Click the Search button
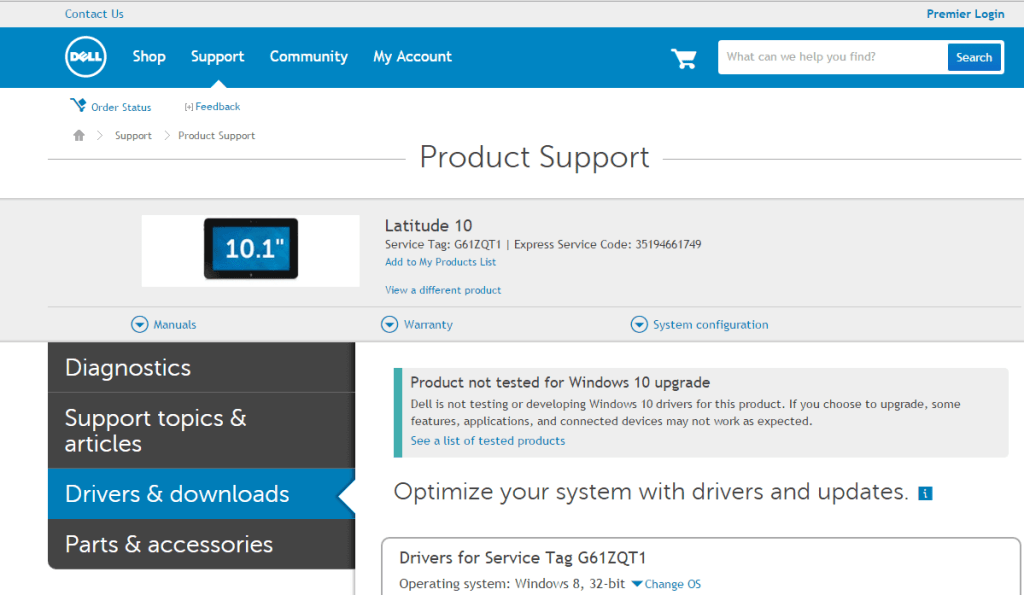Viewport: 1024px width, 595px height. 973,57
